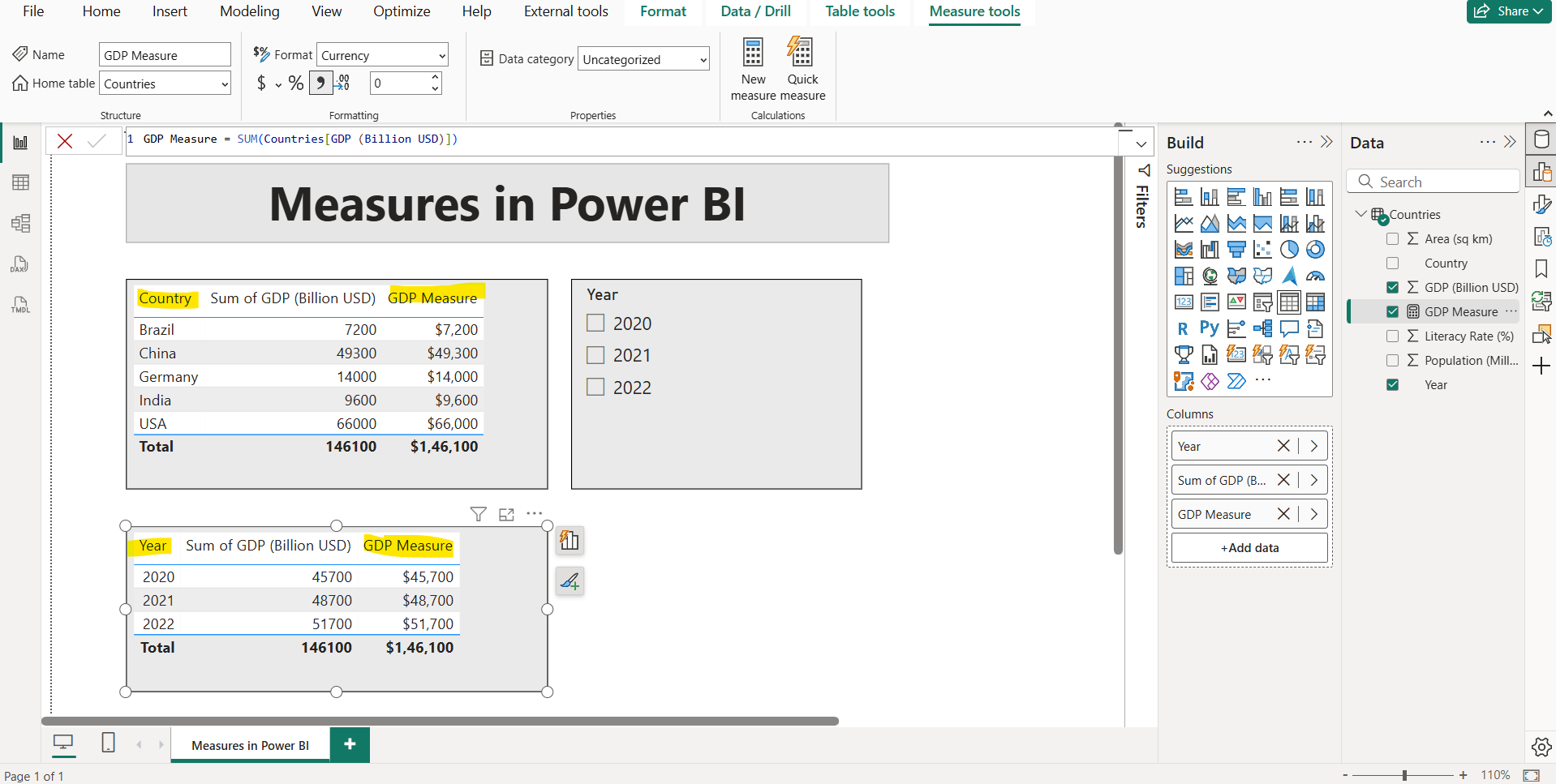Switch to Model view in left sidebar
Viewport: 1556px width, 784px height.
coord(19,223)
